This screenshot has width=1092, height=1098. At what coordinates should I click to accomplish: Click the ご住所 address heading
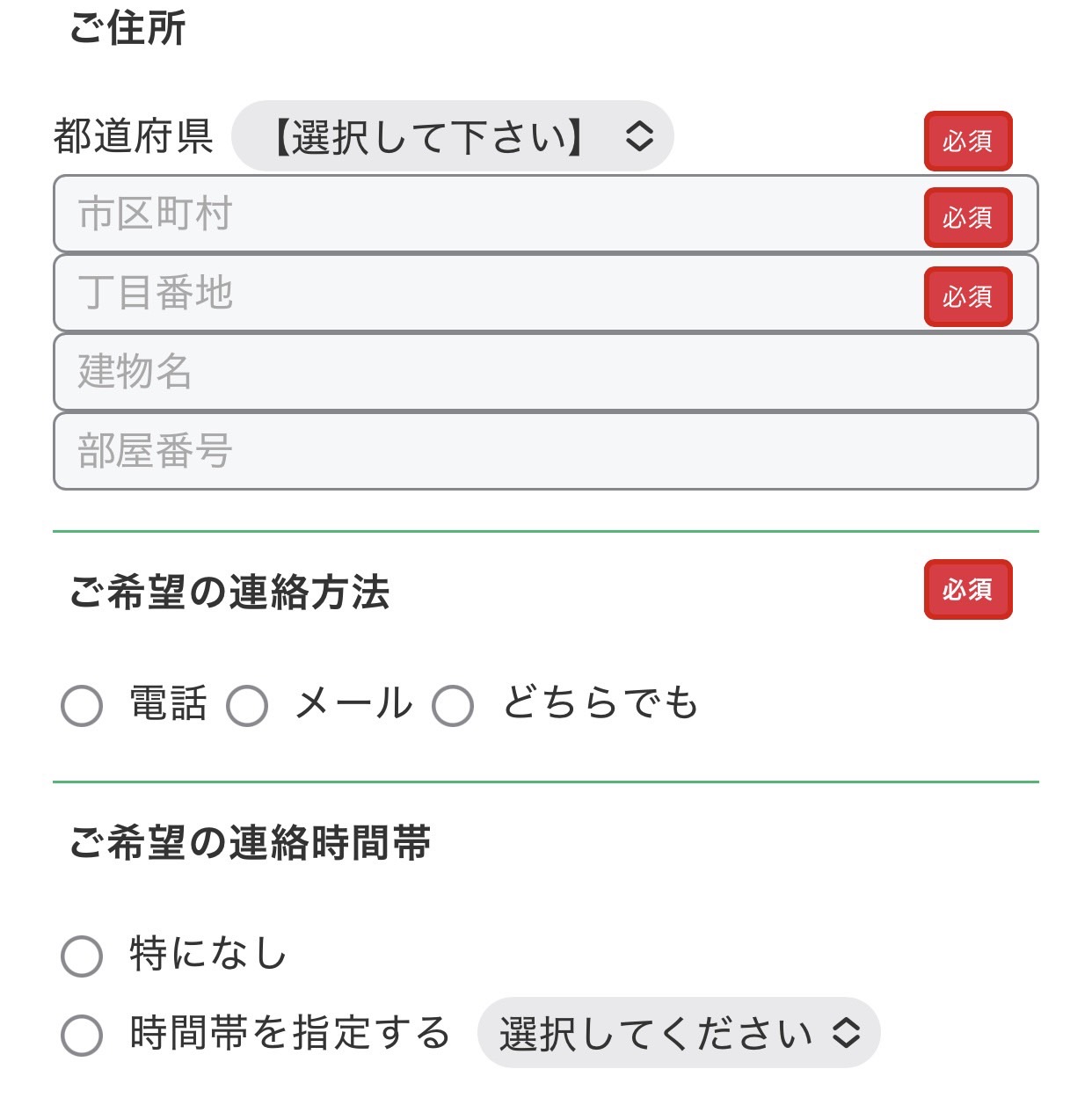pos(128,28)
